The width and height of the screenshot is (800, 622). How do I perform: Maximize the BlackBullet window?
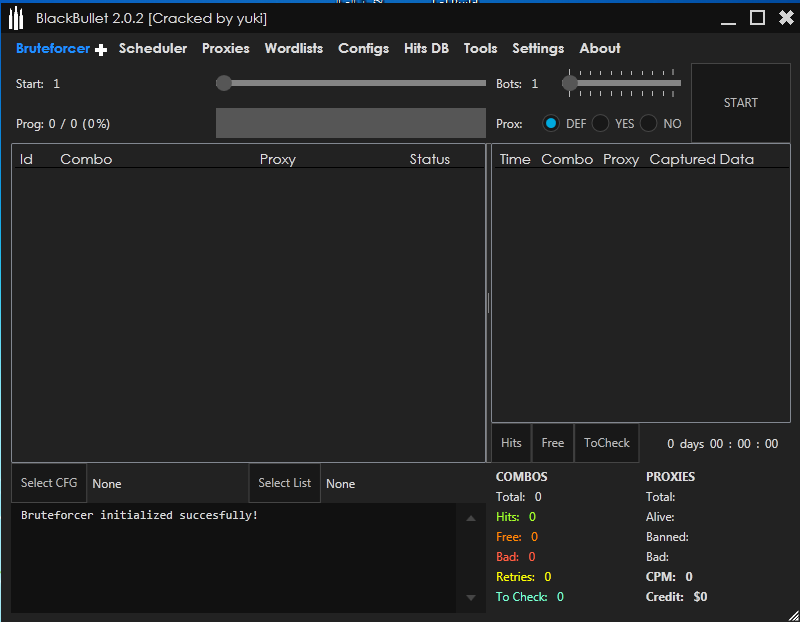click(757, 18)
